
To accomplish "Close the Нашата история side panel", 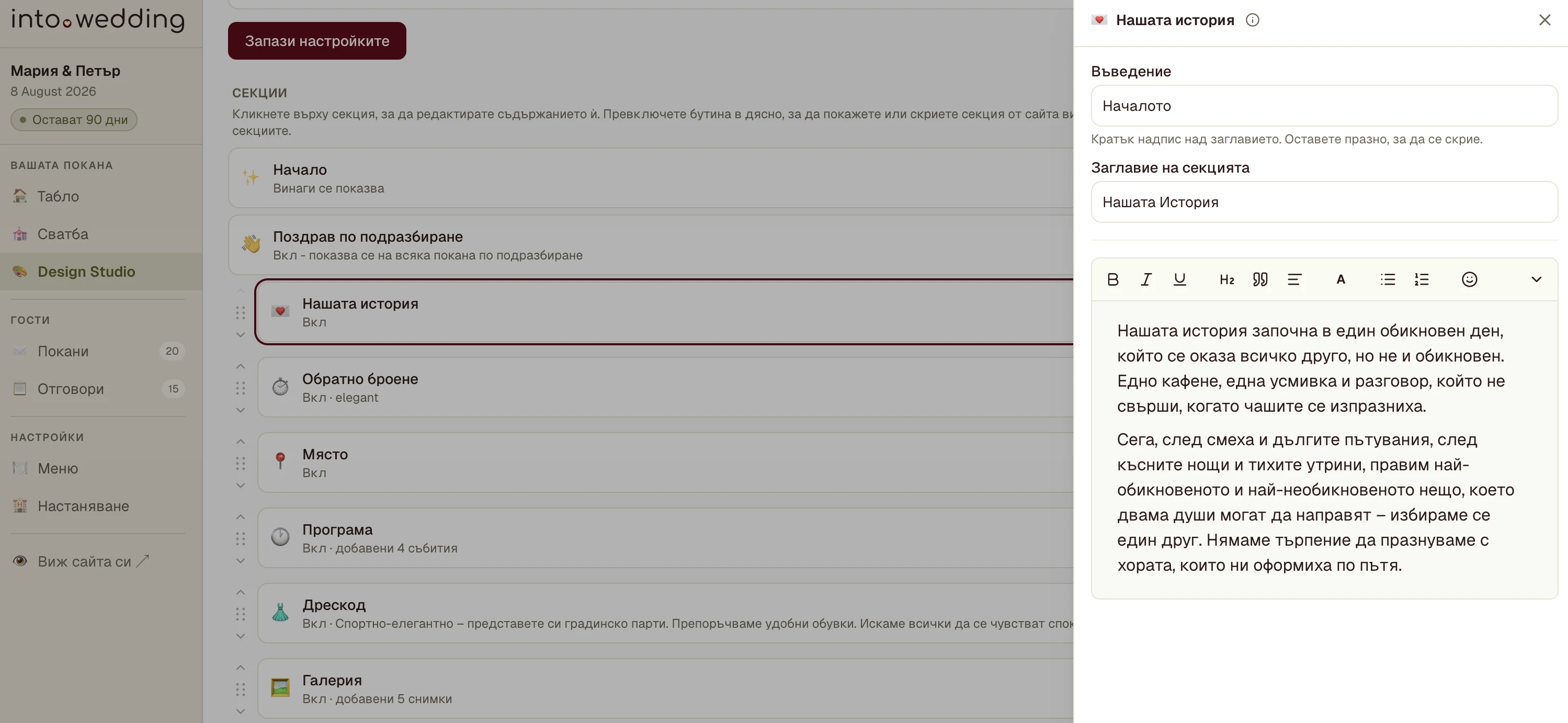I will 1545,20.
